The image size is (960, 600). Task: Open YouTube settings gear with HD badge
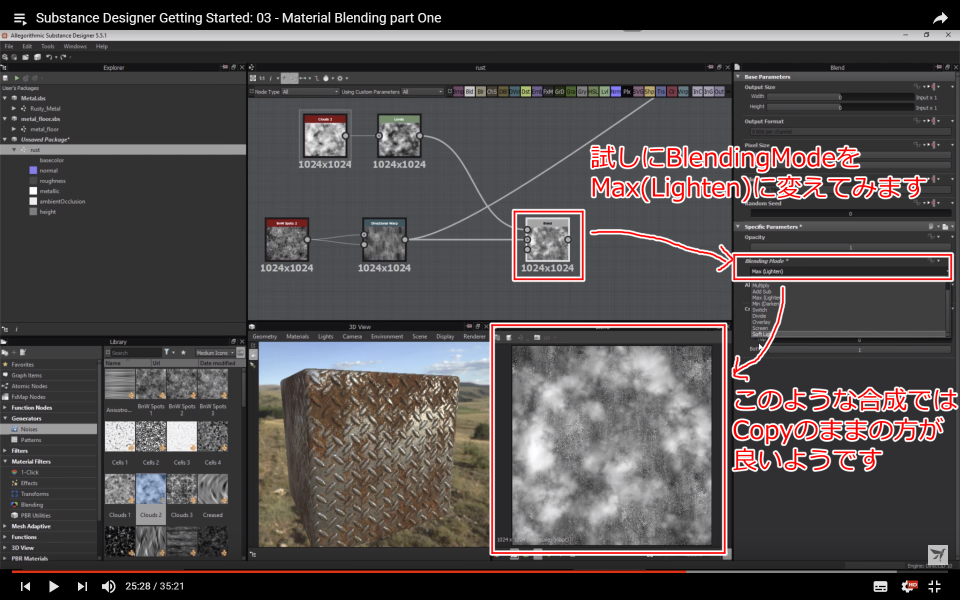(909, 586)
